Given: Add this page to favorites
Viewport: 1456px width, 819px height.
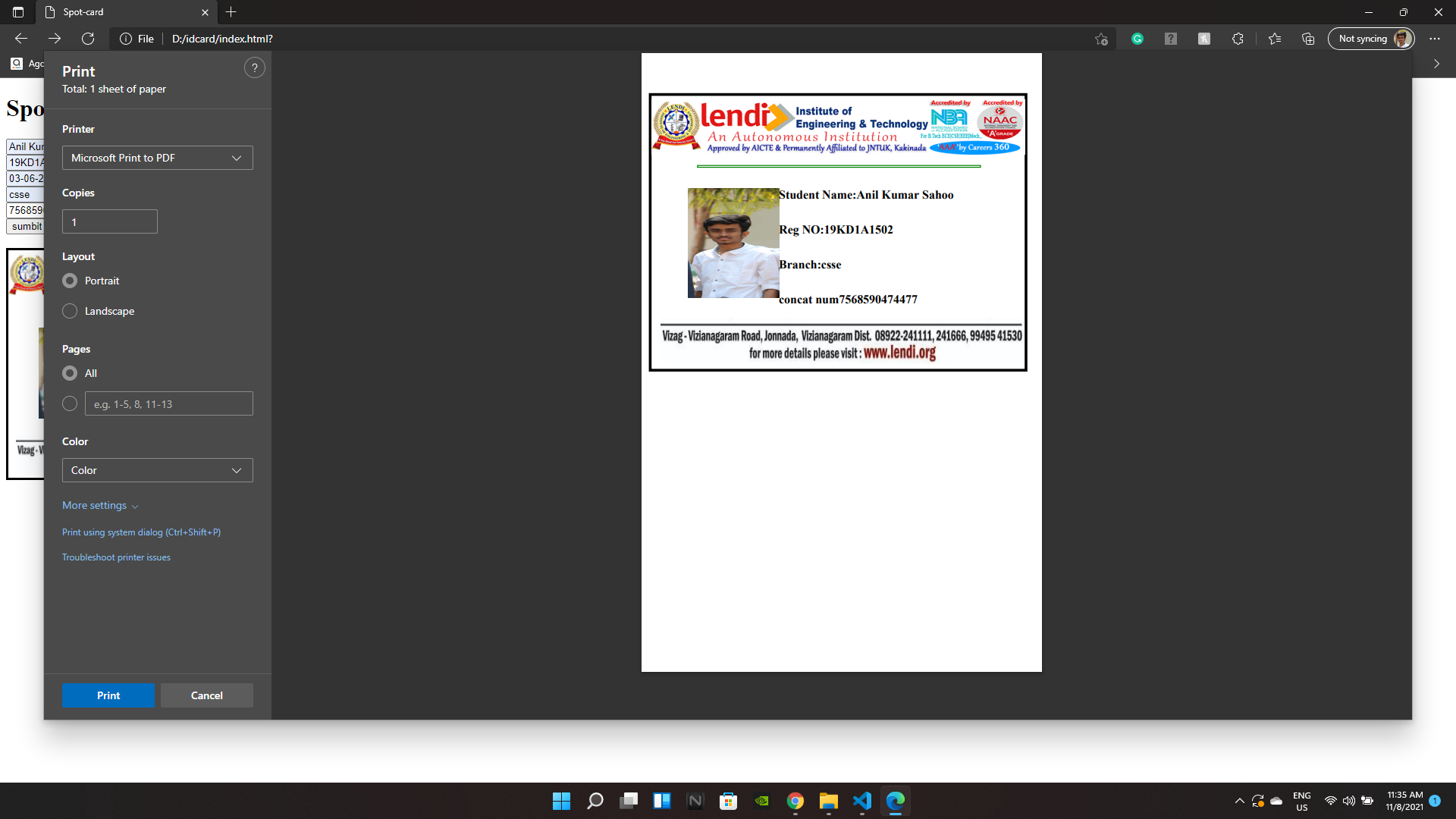Looking at the screenshot, I should [x=1101, y=39].
